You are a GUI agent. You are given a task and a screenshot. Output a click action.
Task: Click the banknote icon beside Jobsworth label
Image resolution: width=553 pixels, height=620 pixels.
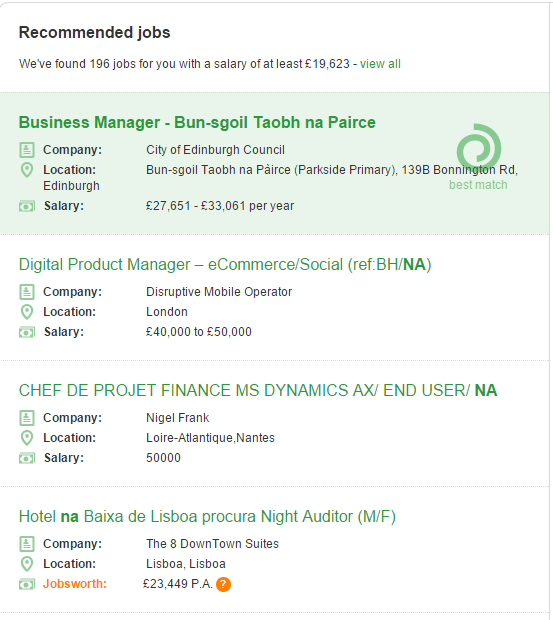coord(27,584)
